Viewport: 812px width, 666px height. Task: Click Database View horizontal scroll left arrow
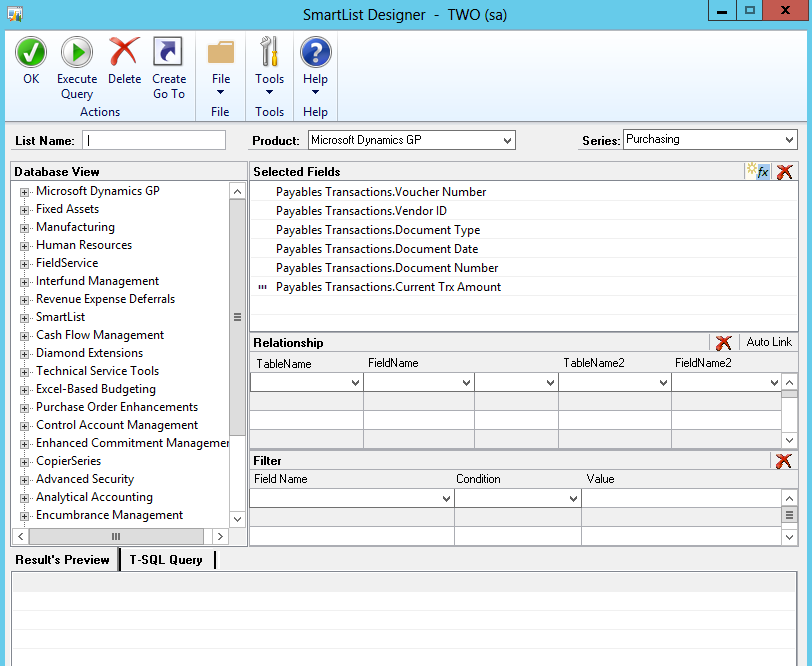point(20,537)
